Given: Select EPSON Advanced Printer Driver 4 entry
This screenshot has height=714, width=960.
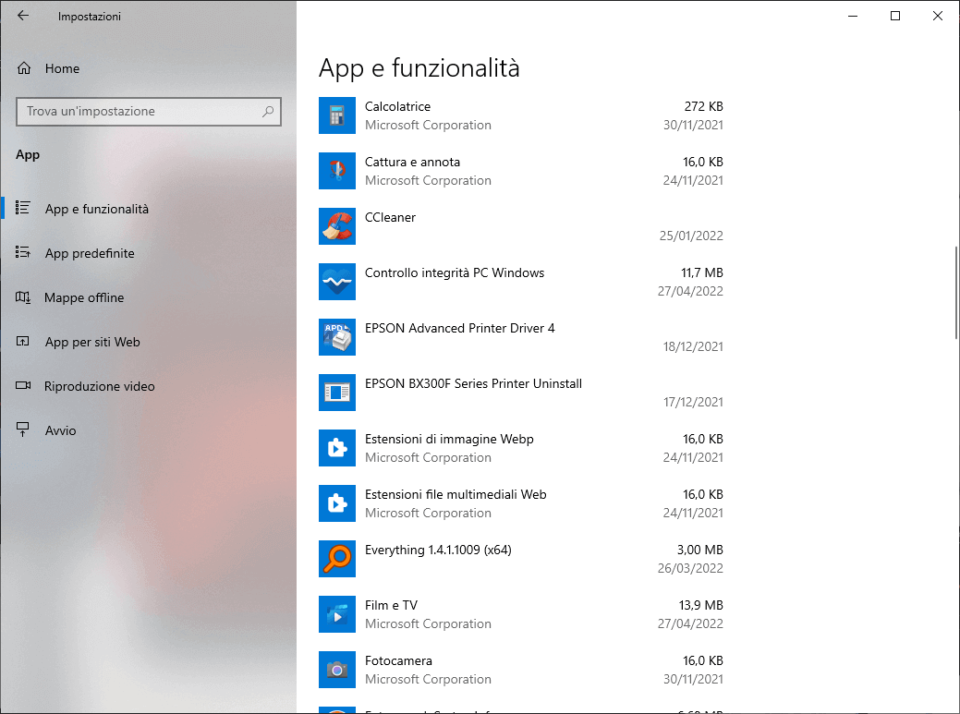Looking at the screenshot, I should 520,337.
